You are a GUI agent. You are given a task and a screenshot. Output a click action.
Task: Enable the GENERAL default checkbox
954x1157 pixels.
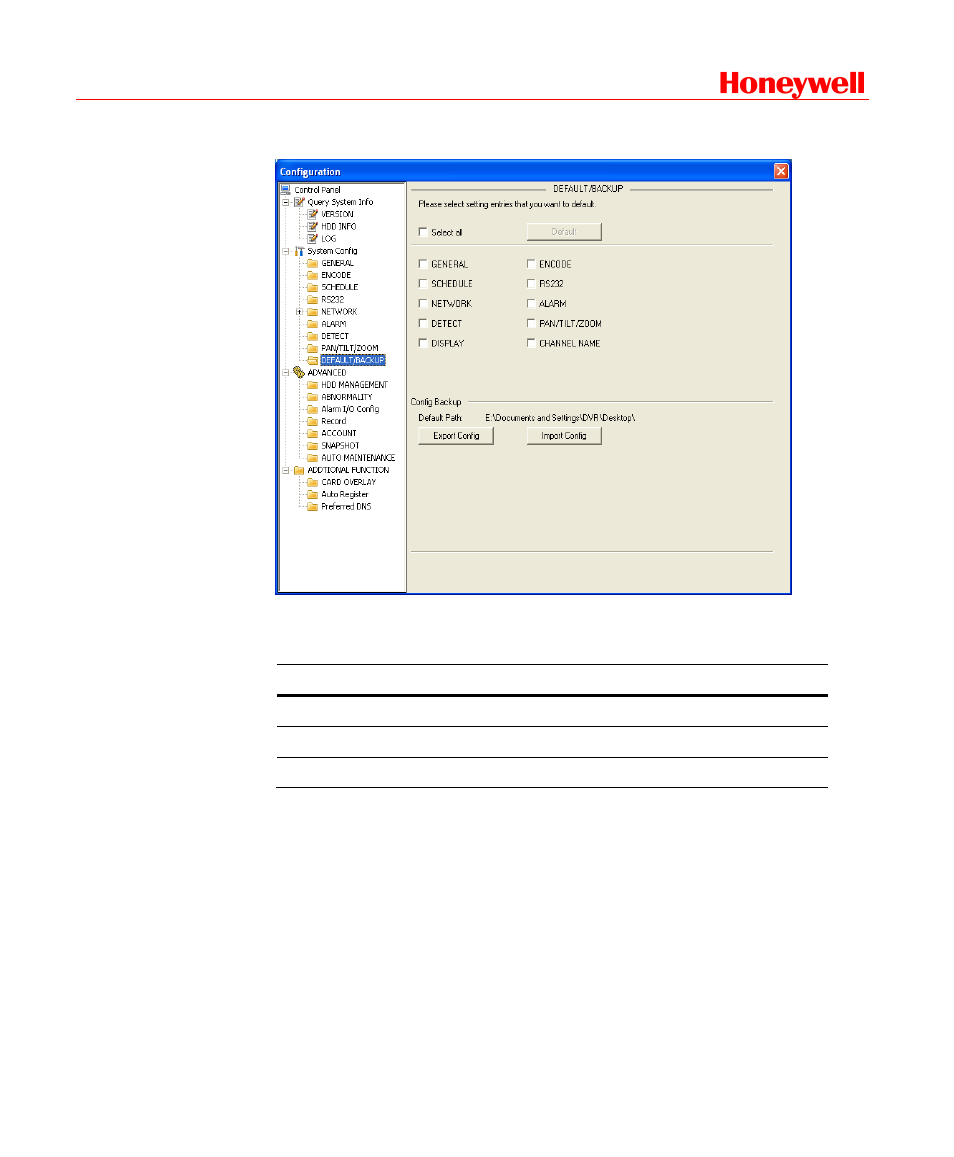click(x=423, y=263)
